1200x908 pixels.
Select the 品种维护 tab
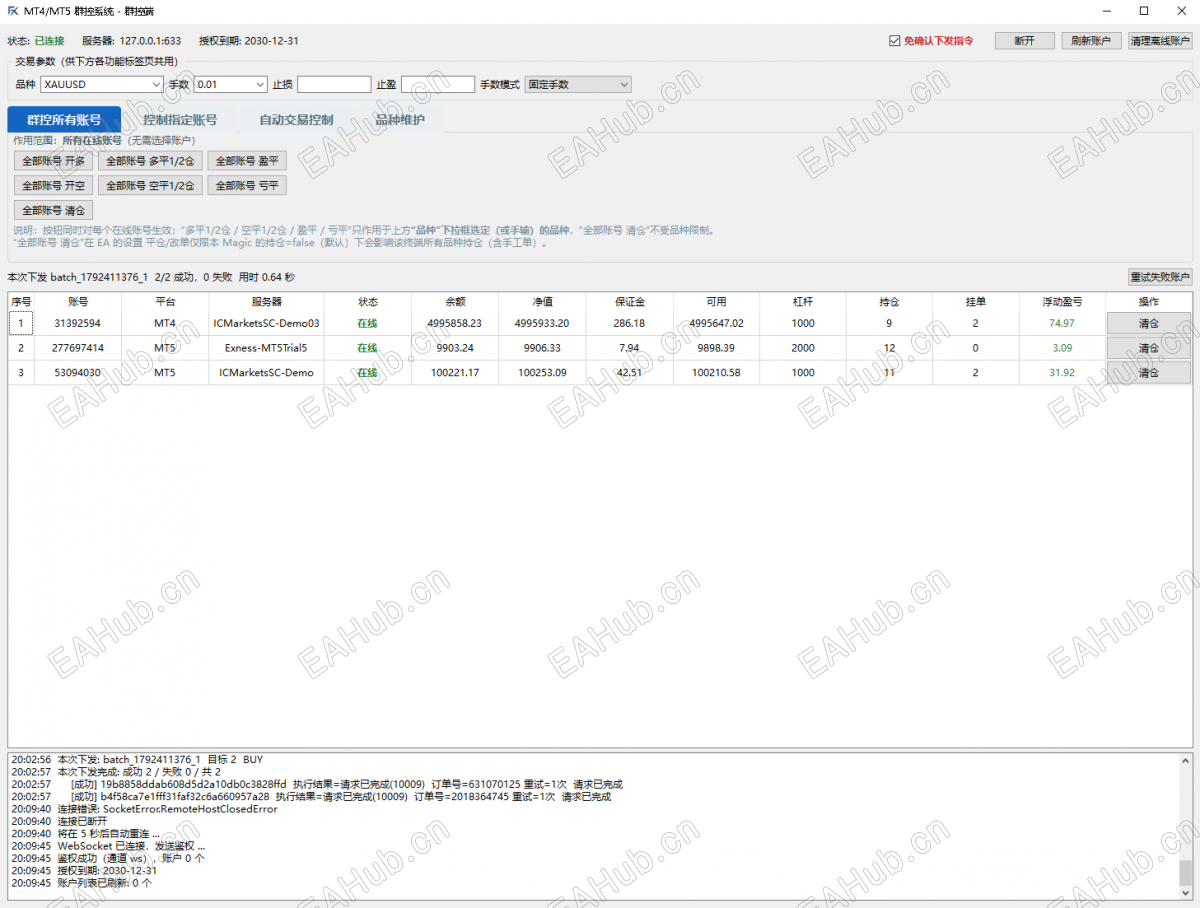400,120
